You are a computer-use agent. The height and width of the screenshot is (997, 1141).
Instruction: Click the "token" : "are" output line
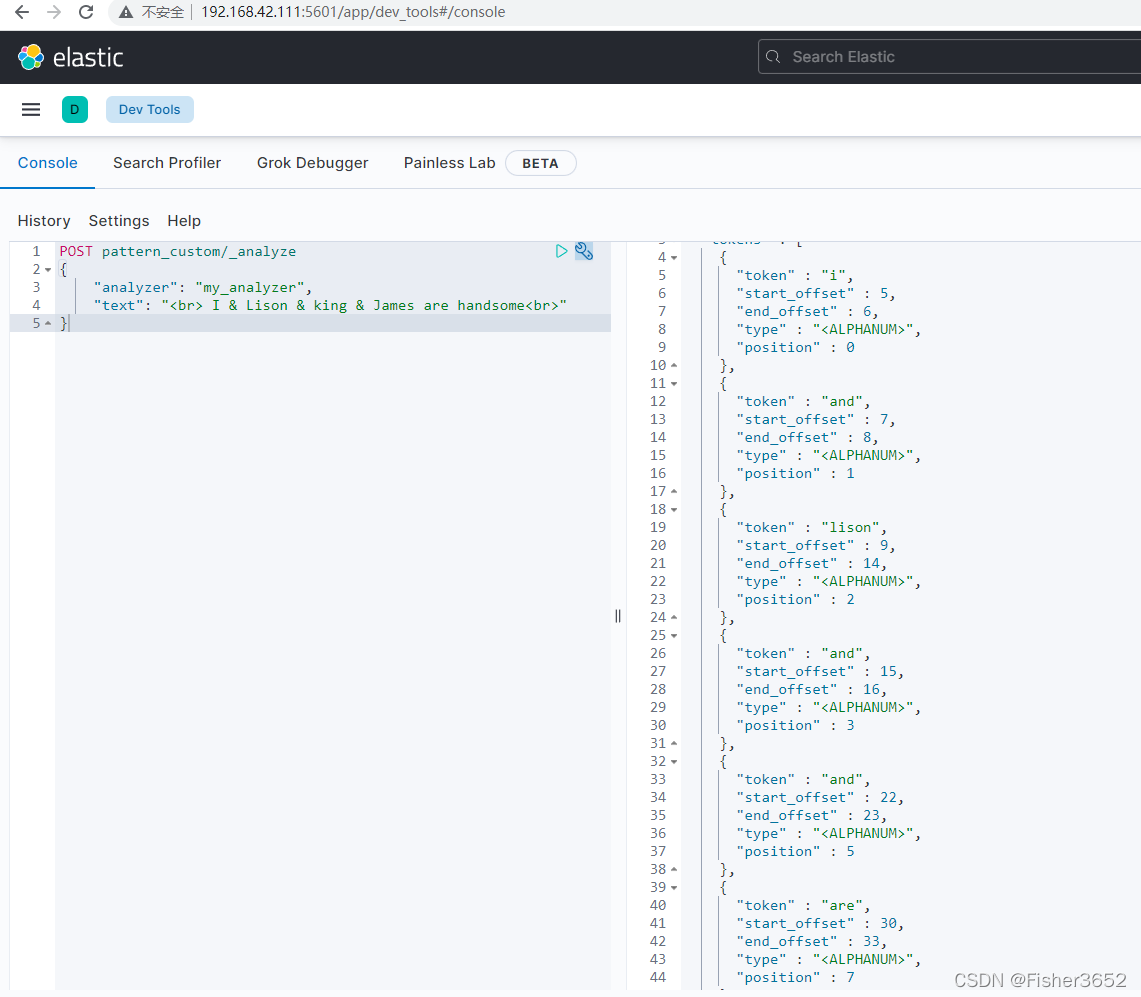pos(803,905)
